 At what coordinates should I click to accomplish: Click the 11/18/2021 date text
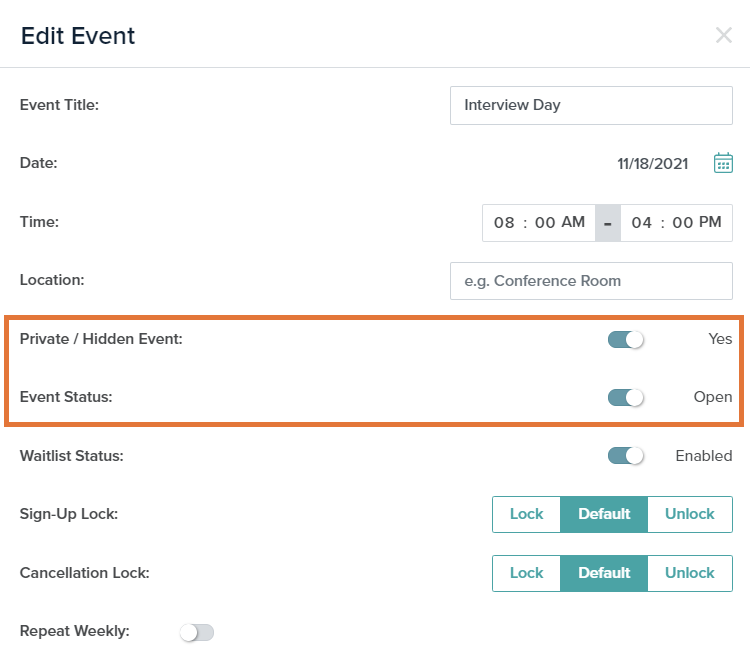[652, 164]
